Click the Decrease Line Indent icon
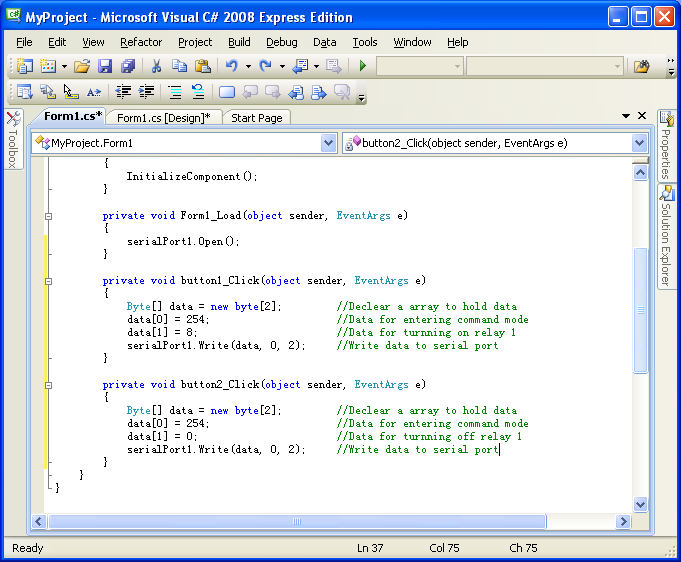 point(123,92)
